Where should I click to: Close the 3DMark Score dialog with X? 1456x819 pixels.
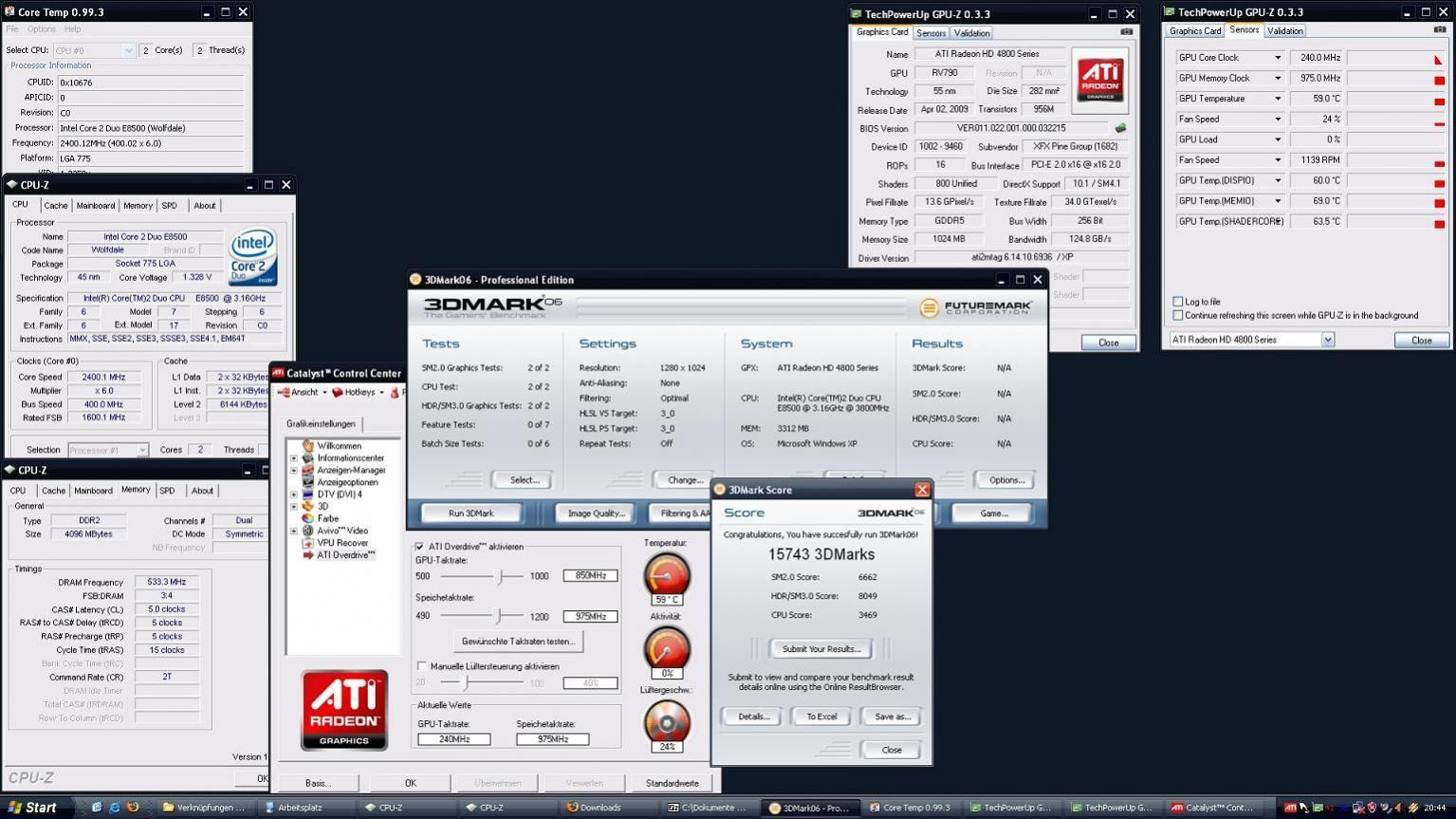point(922,490)
